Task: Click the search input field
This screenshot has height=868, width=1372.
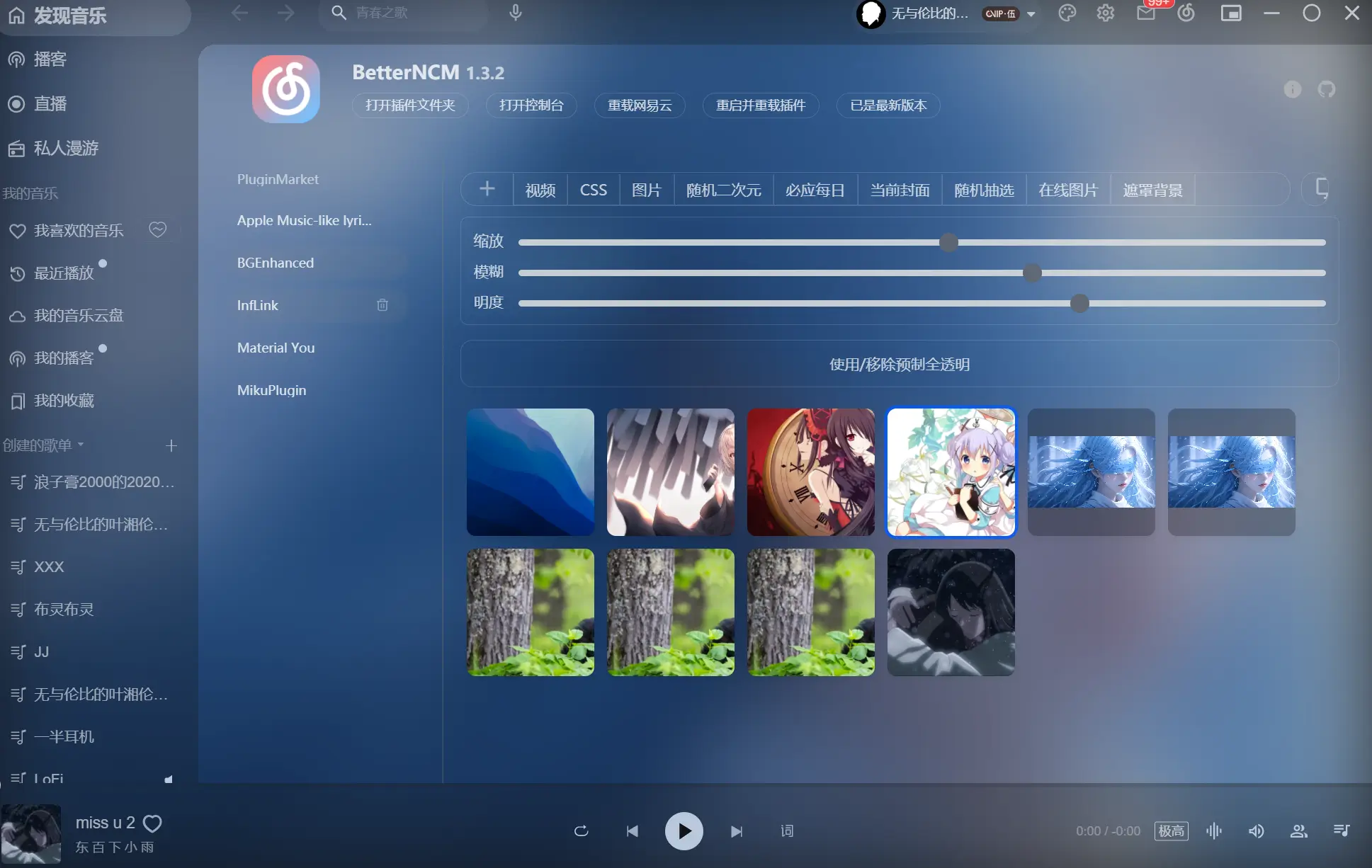Action: [404, 13]
